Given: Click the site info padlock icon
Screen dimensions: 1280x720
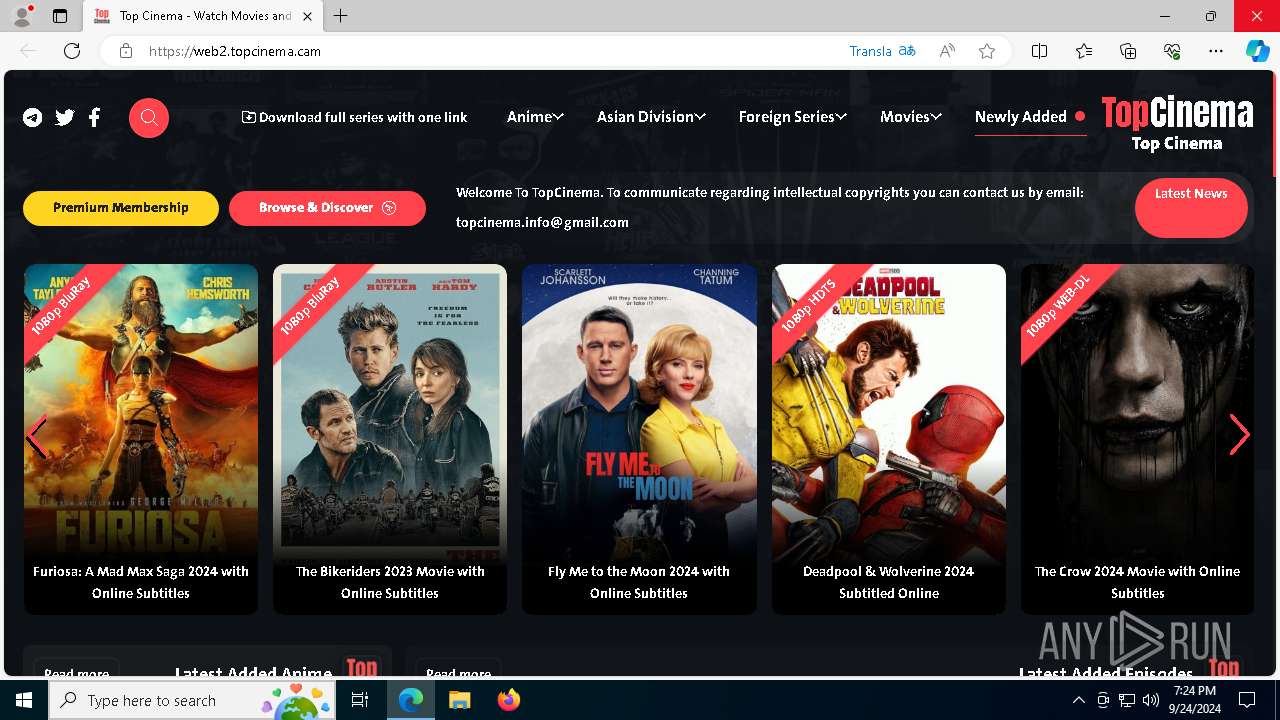Looking at the screenshot, I should pos(125,51).
